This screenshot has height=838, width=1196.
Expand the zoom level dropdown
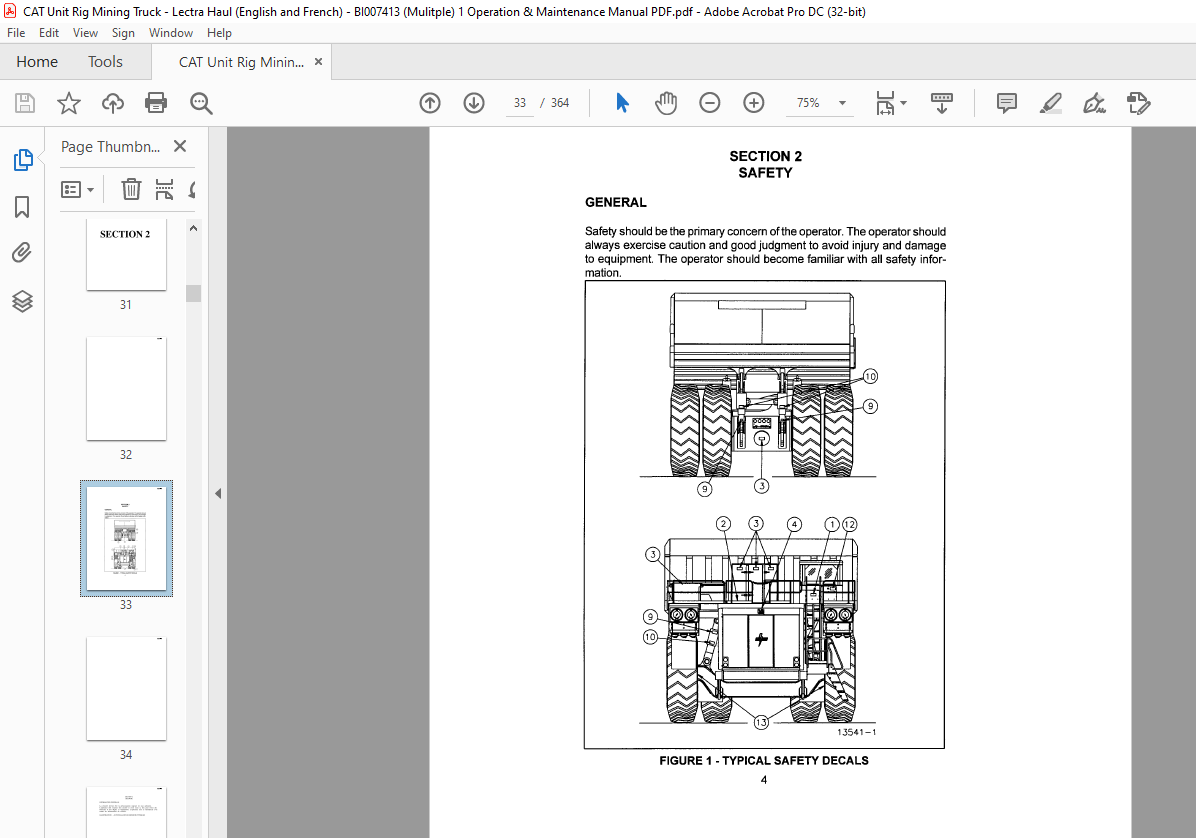pos(842,103)
